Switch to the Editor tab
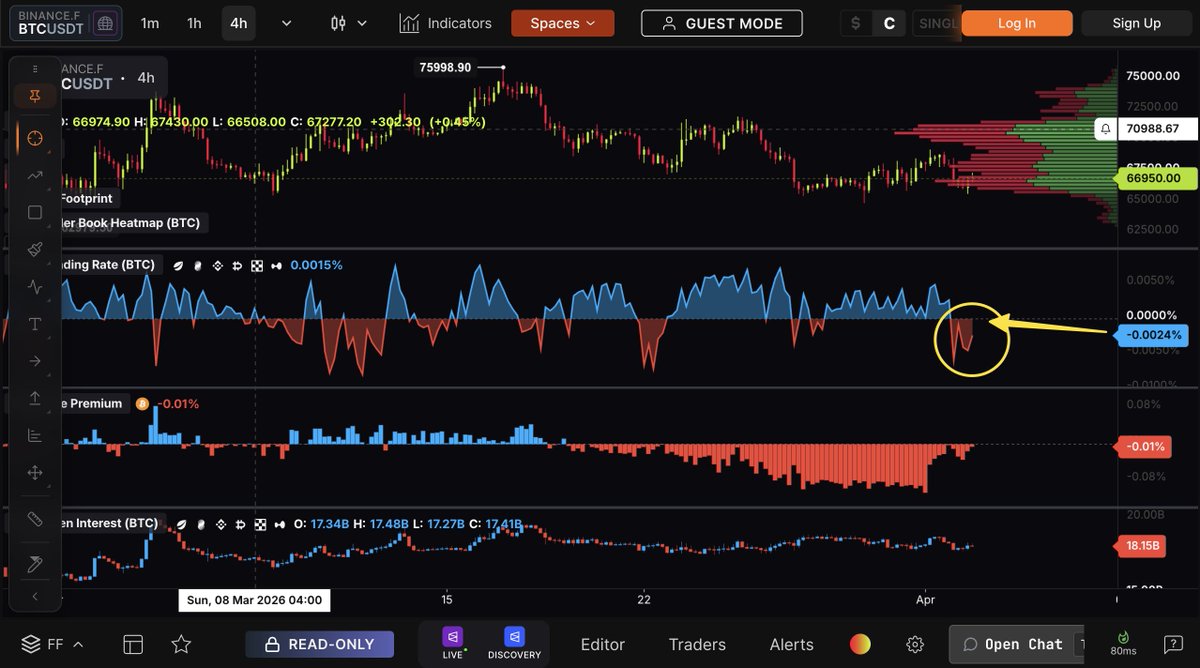1200x668 pixels. tap(602, 645)
